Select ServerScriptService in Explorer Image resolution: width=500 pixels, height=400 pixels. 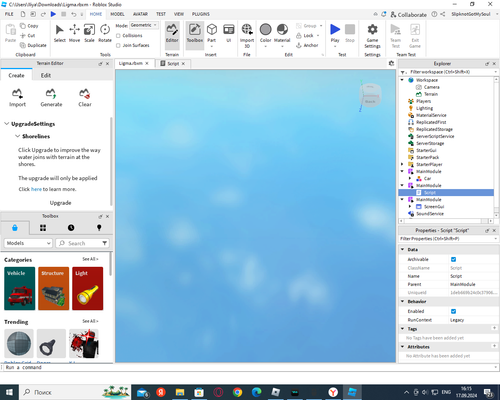(435, 136)
